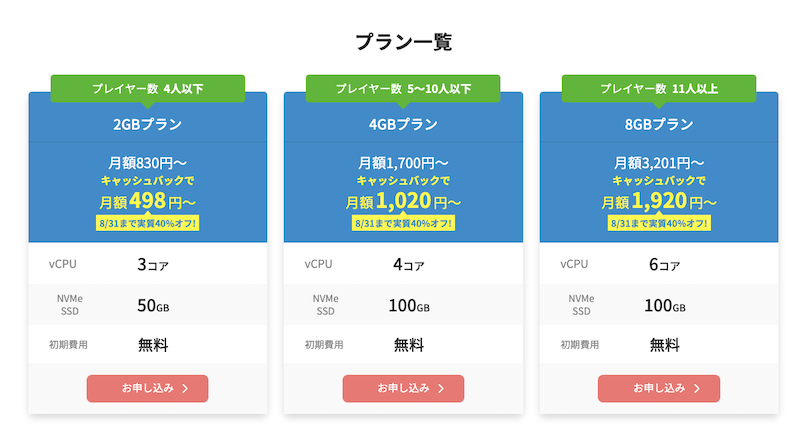Click the 月額1,920円 cashback price
Image resolution: width=800 pixels, height=431 pixels.
click(659, 201)
